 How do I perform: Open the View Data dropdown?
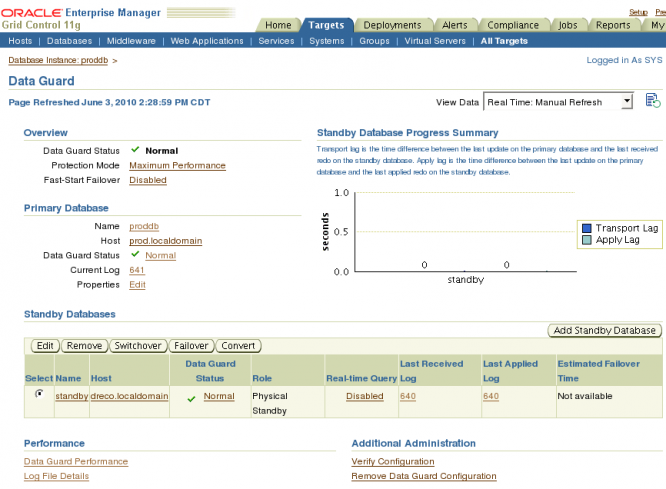click(558, 102)
